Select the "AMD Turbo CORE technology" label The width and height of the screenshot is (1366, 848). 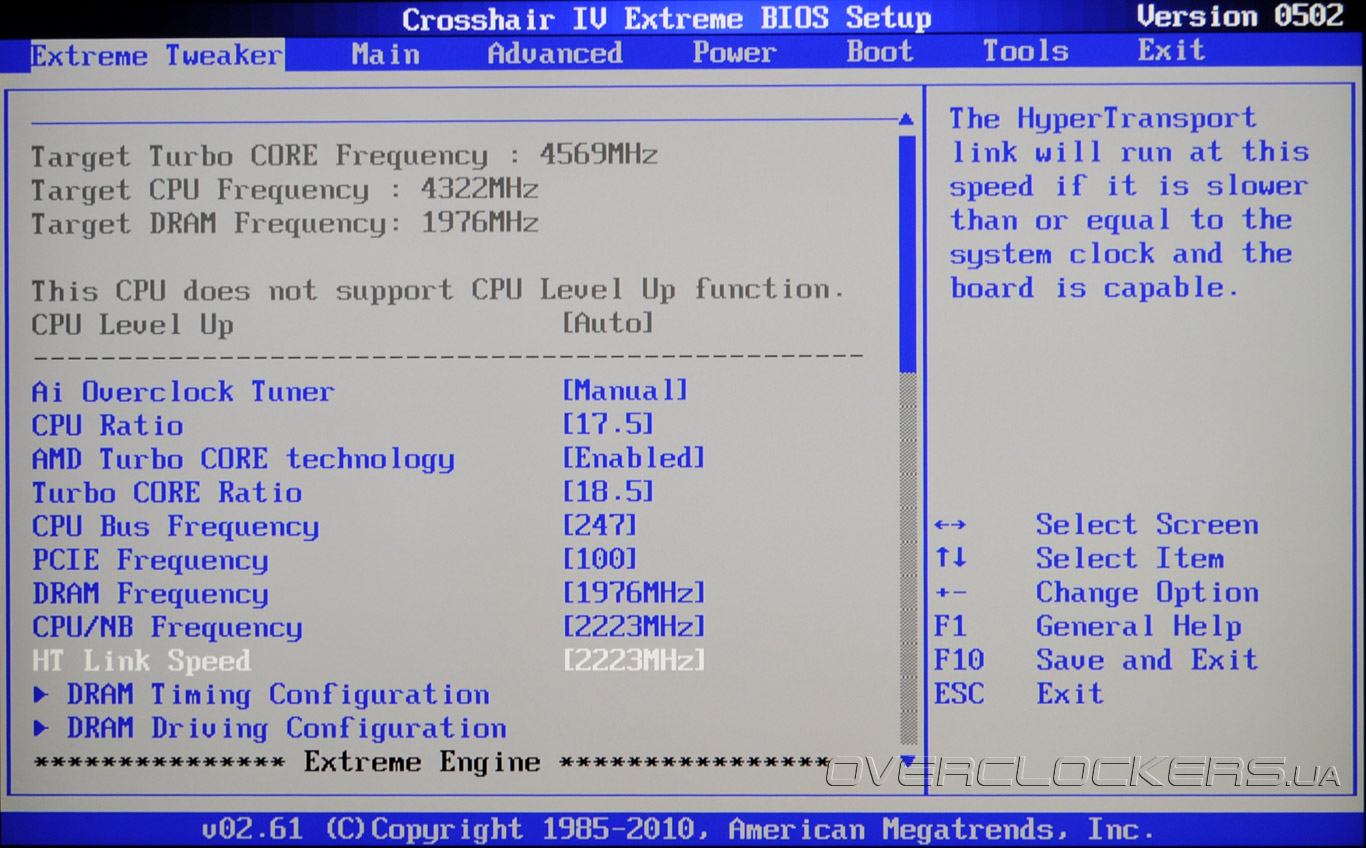243,459
